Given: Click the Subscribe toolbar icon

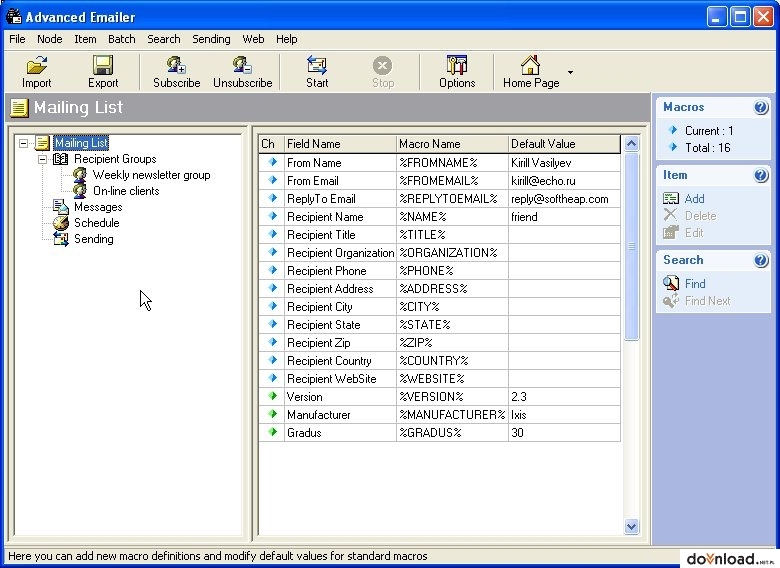Looking at the screenshot, I should click(176, 65).
